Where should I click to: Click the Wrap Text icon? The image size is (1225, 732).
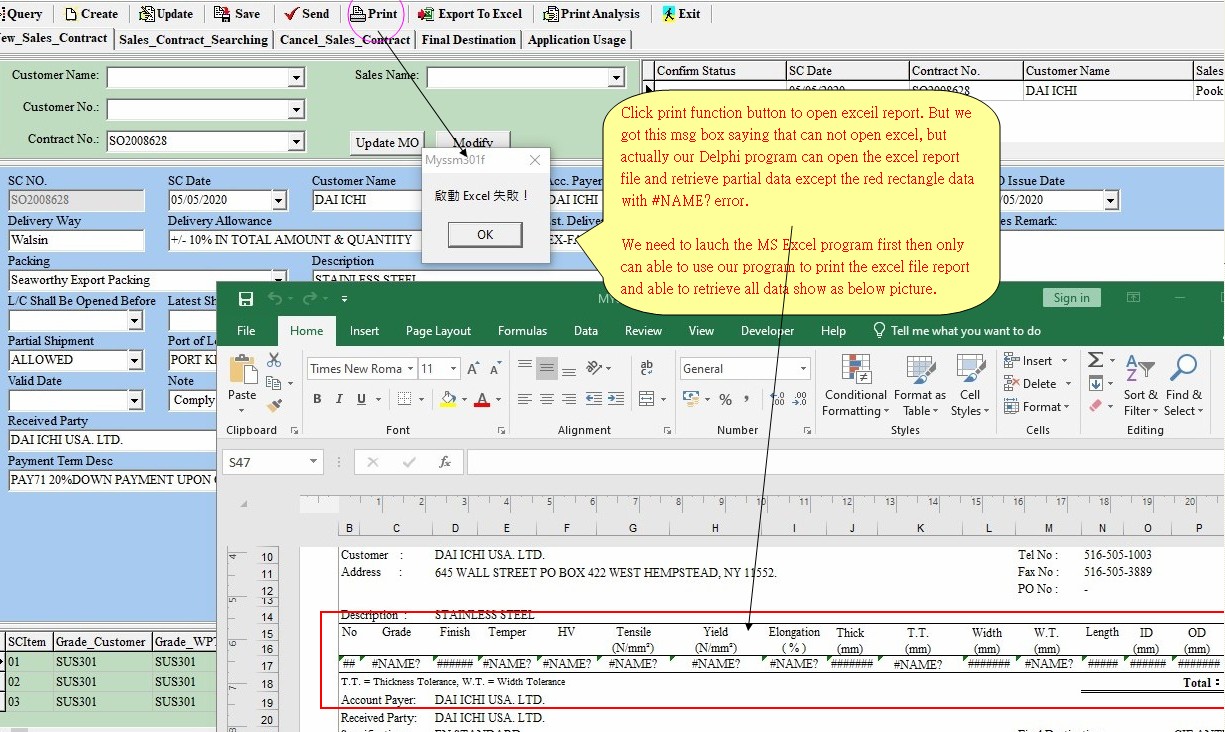646,368
